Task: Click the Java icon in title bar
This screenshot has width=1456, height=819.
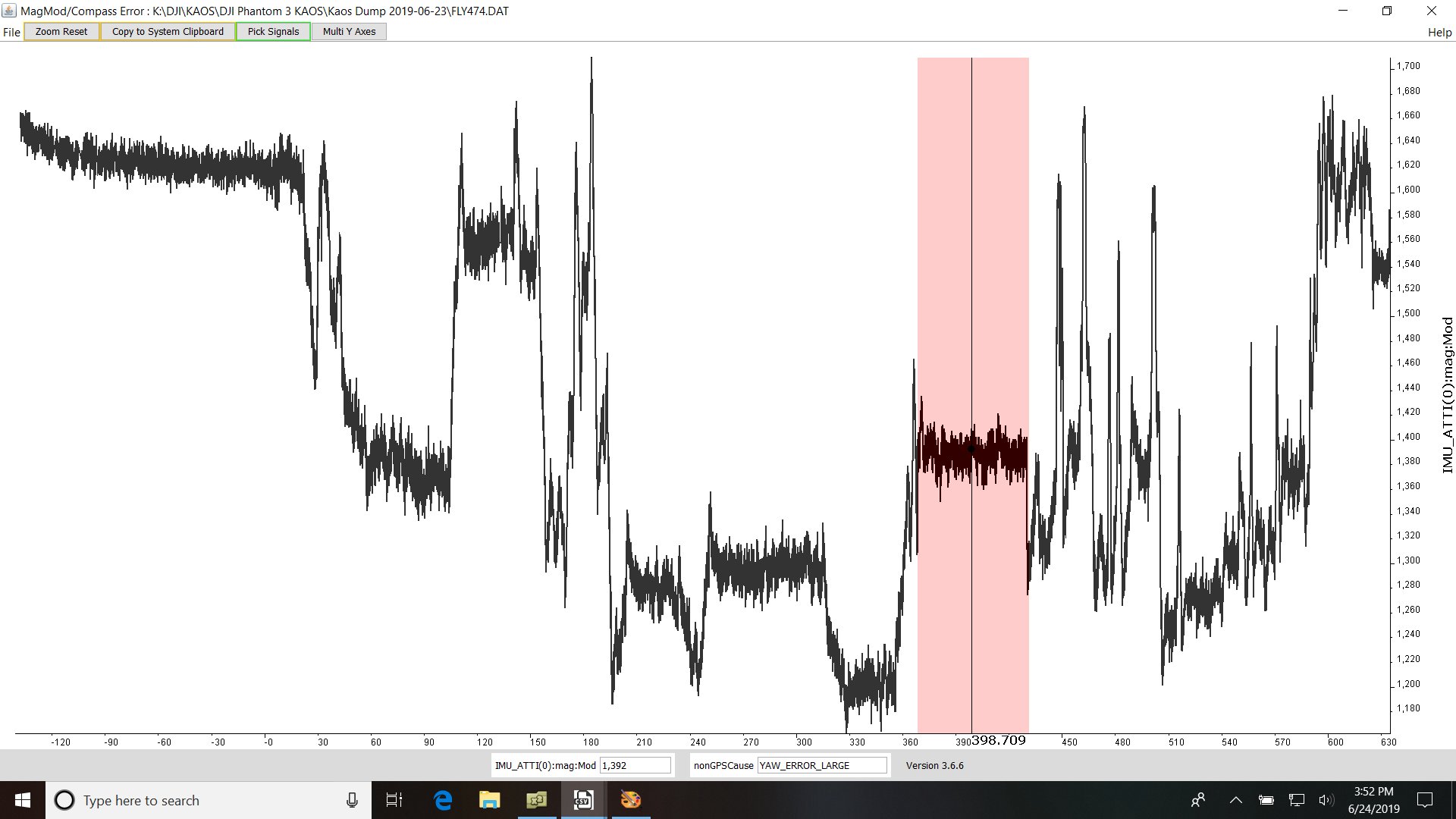Action: pos(9,11)
